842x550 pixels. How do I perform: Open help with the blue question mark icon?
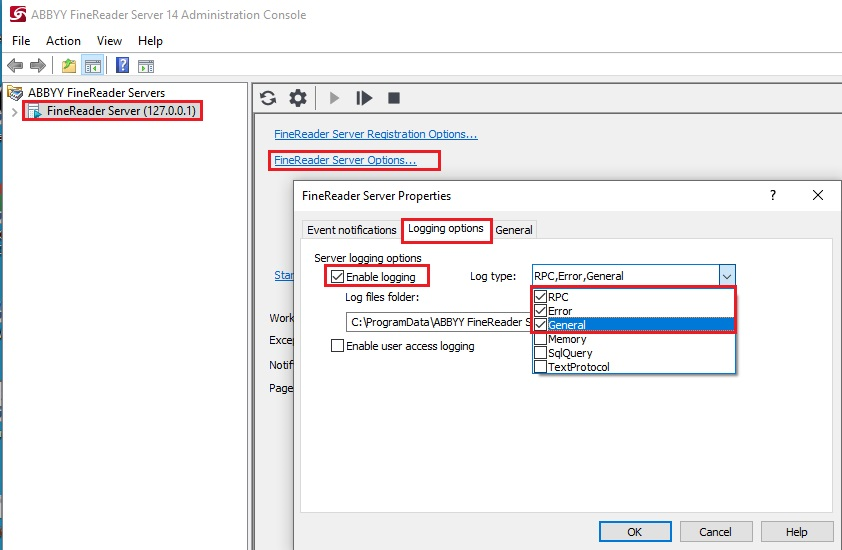[122, 66]
